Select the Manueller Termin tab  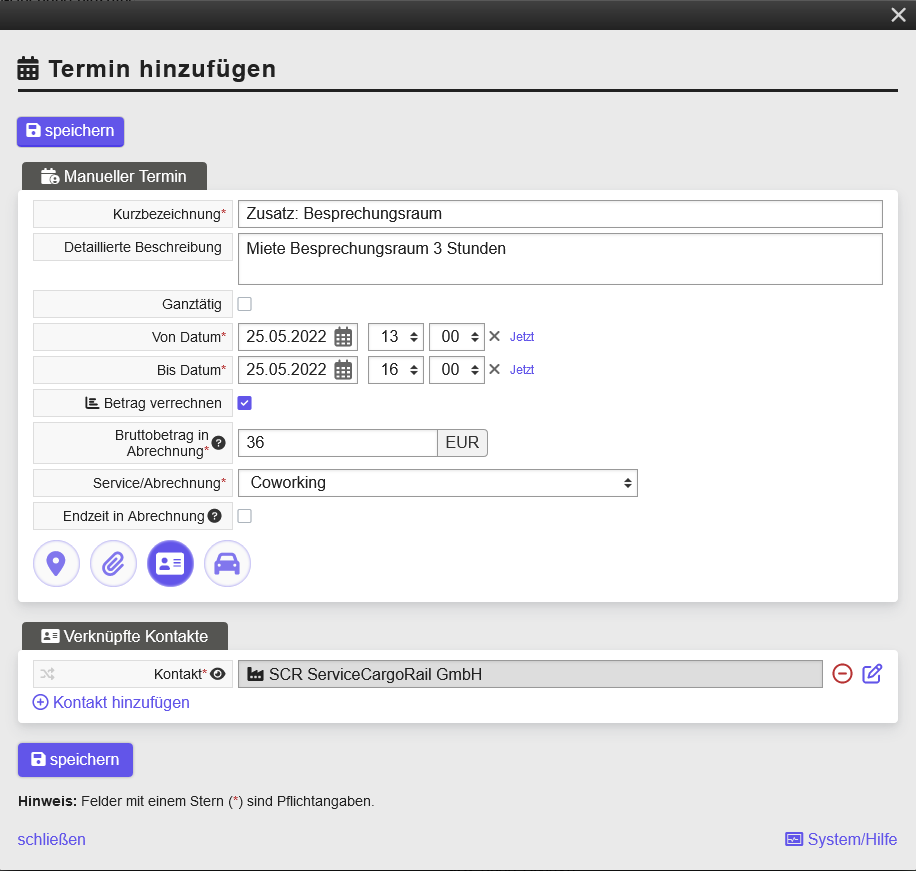coord(114,176)
